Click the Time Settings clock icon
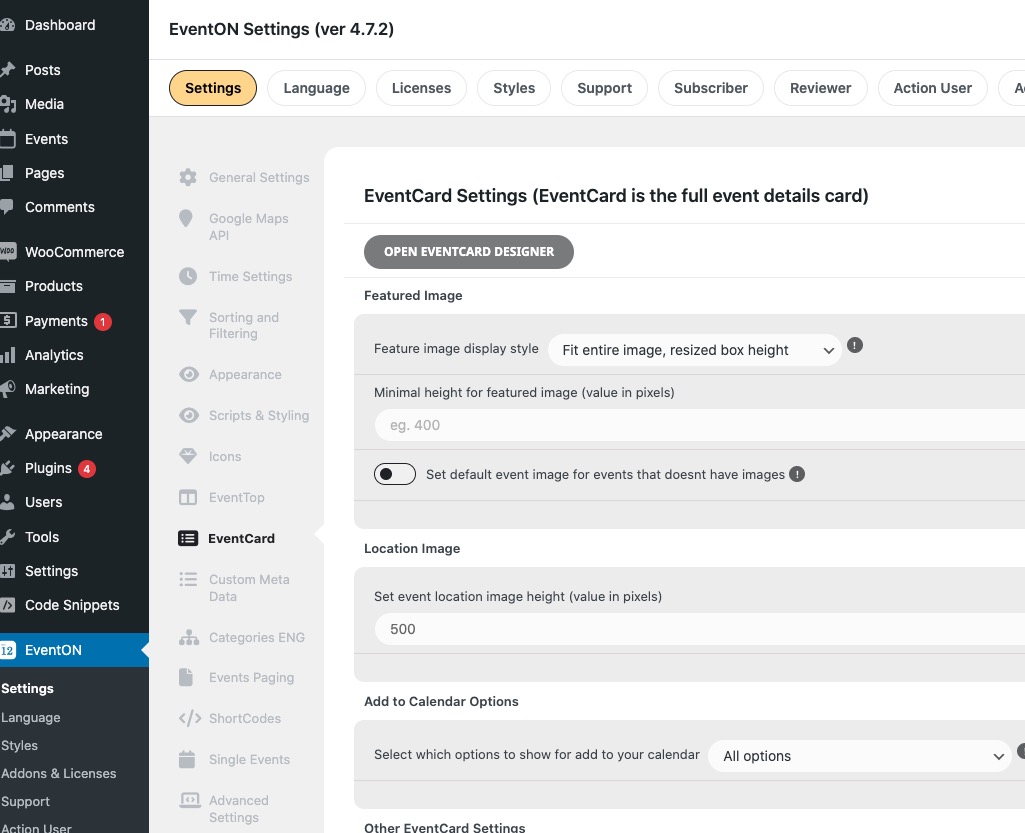1025x833 pixels. pos(188,276)
